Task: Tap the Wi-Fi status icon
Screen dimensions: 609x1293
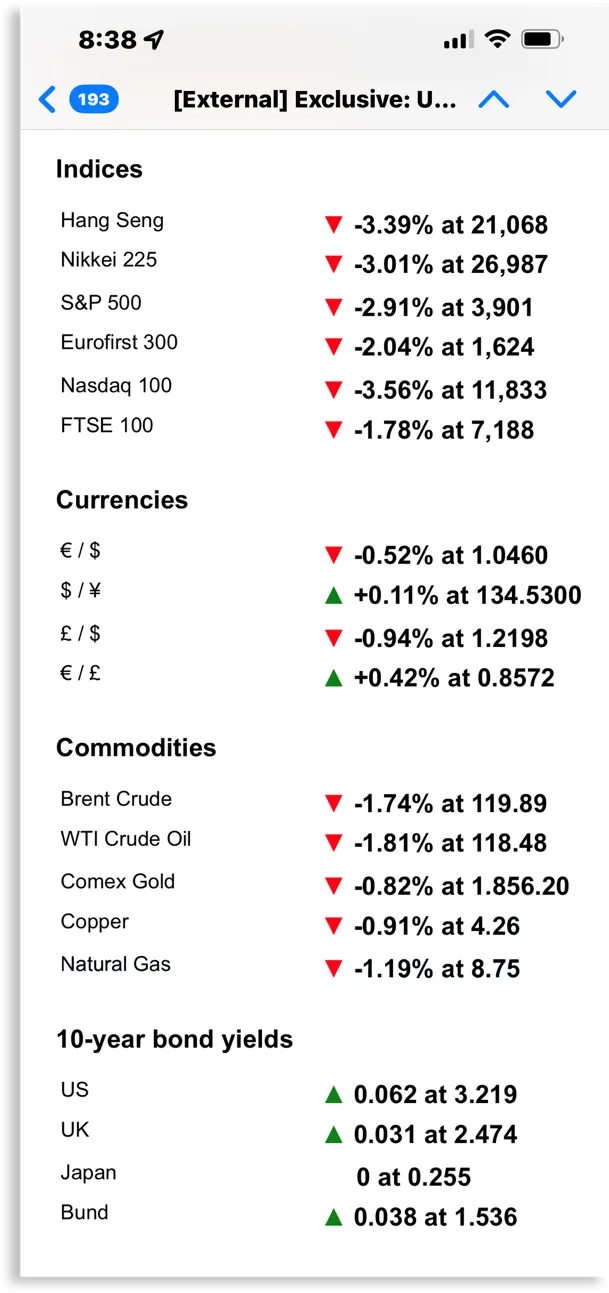Action: click(496, 40)
